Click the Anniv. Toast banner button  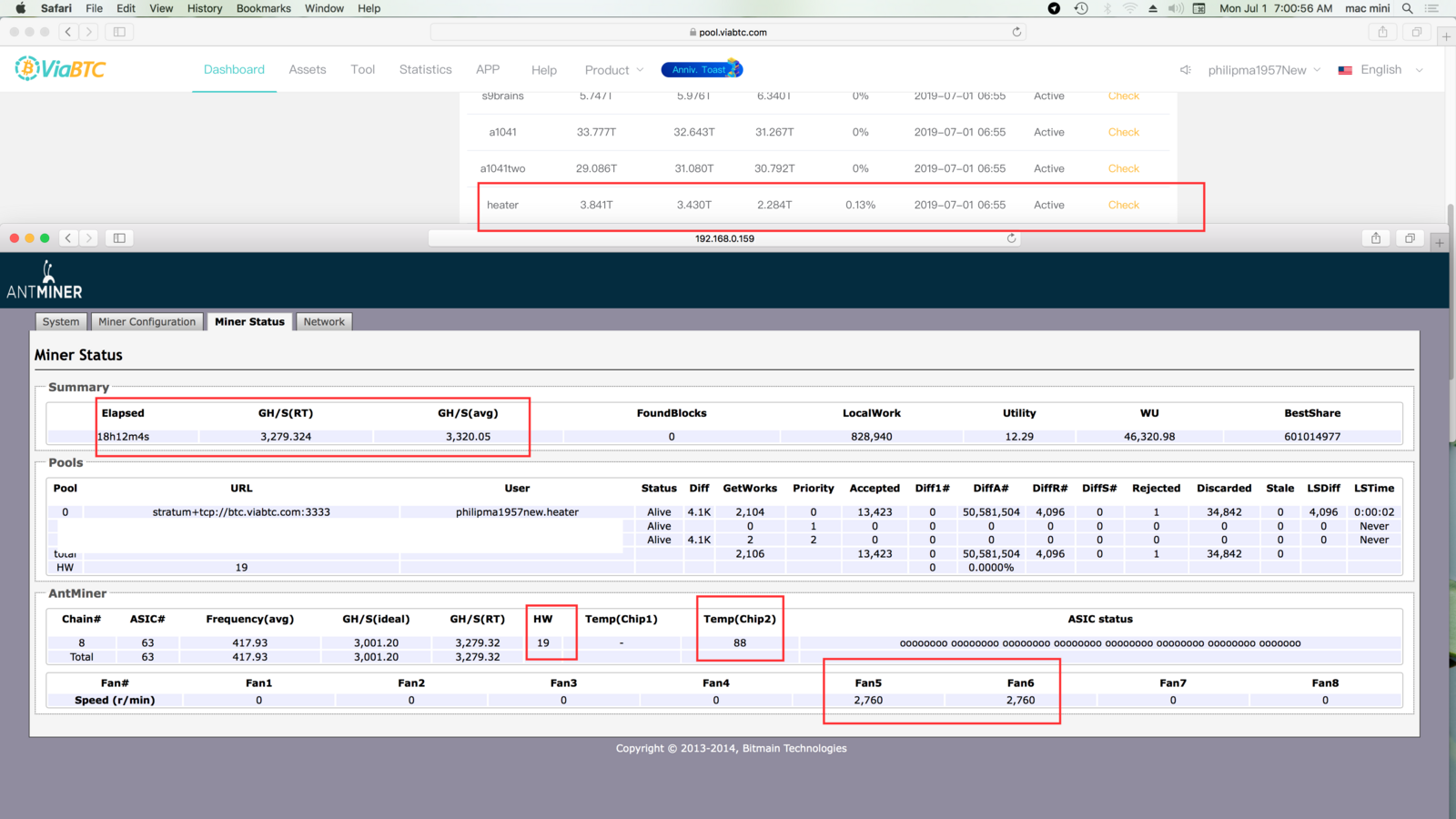[702, 69]
